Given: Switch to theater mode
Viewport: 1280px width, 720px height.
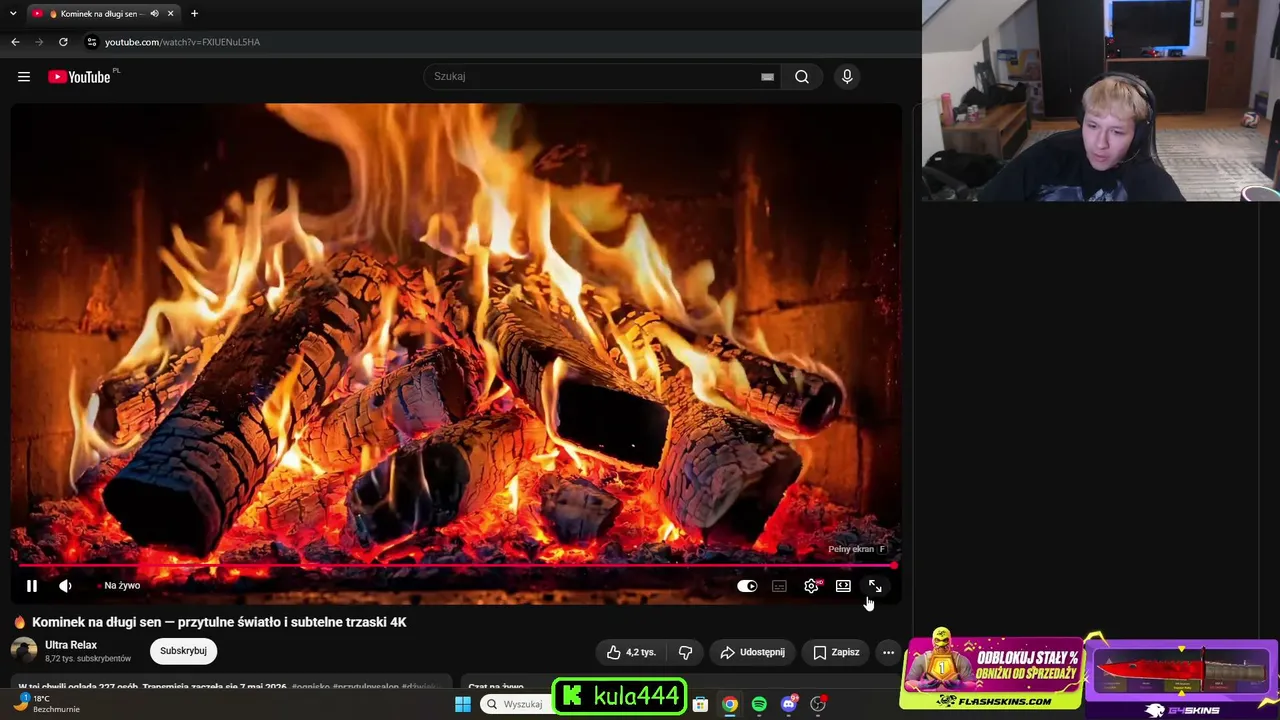Looking at the screenshot, I should [x=843, y=586].
